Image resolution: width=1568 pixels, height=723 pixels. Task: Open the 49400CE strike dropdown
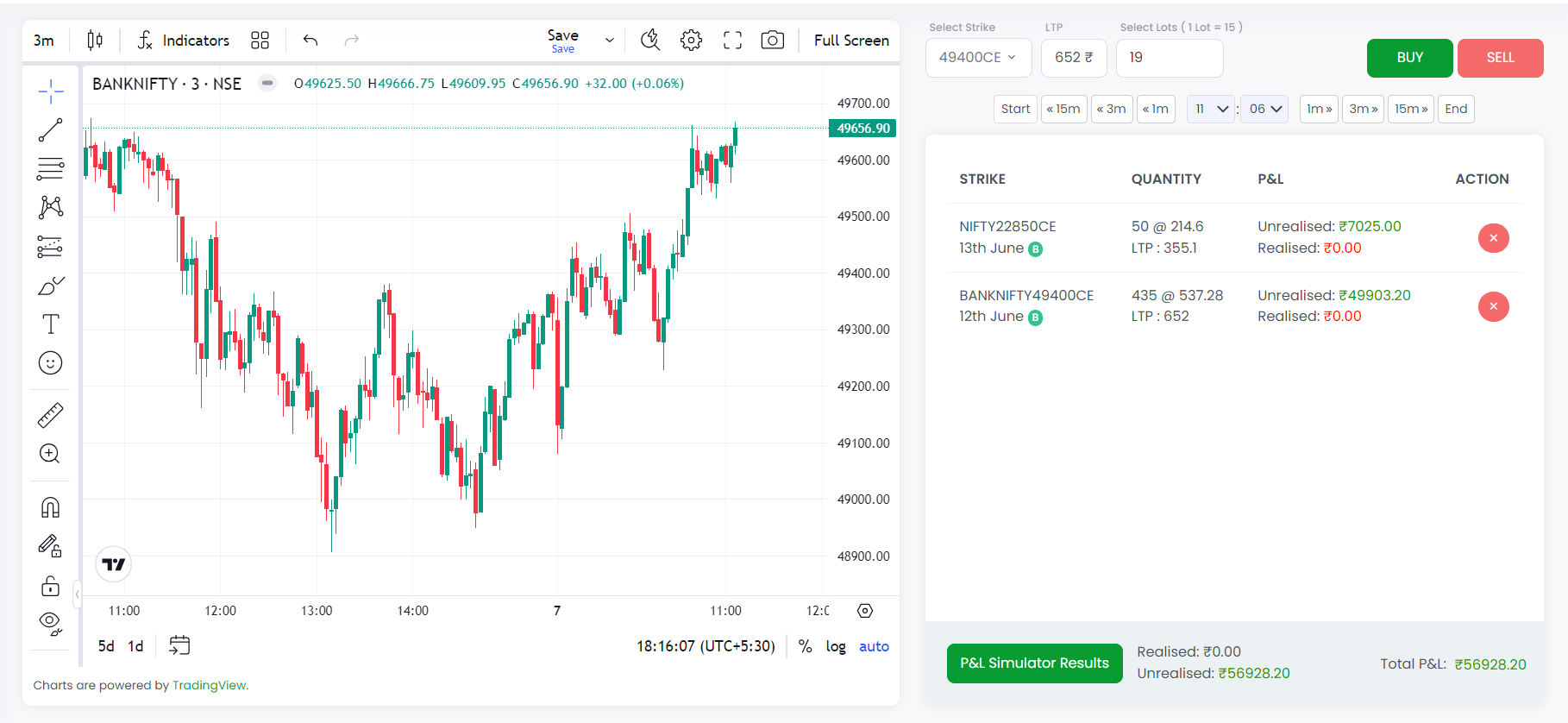(978, 58)
